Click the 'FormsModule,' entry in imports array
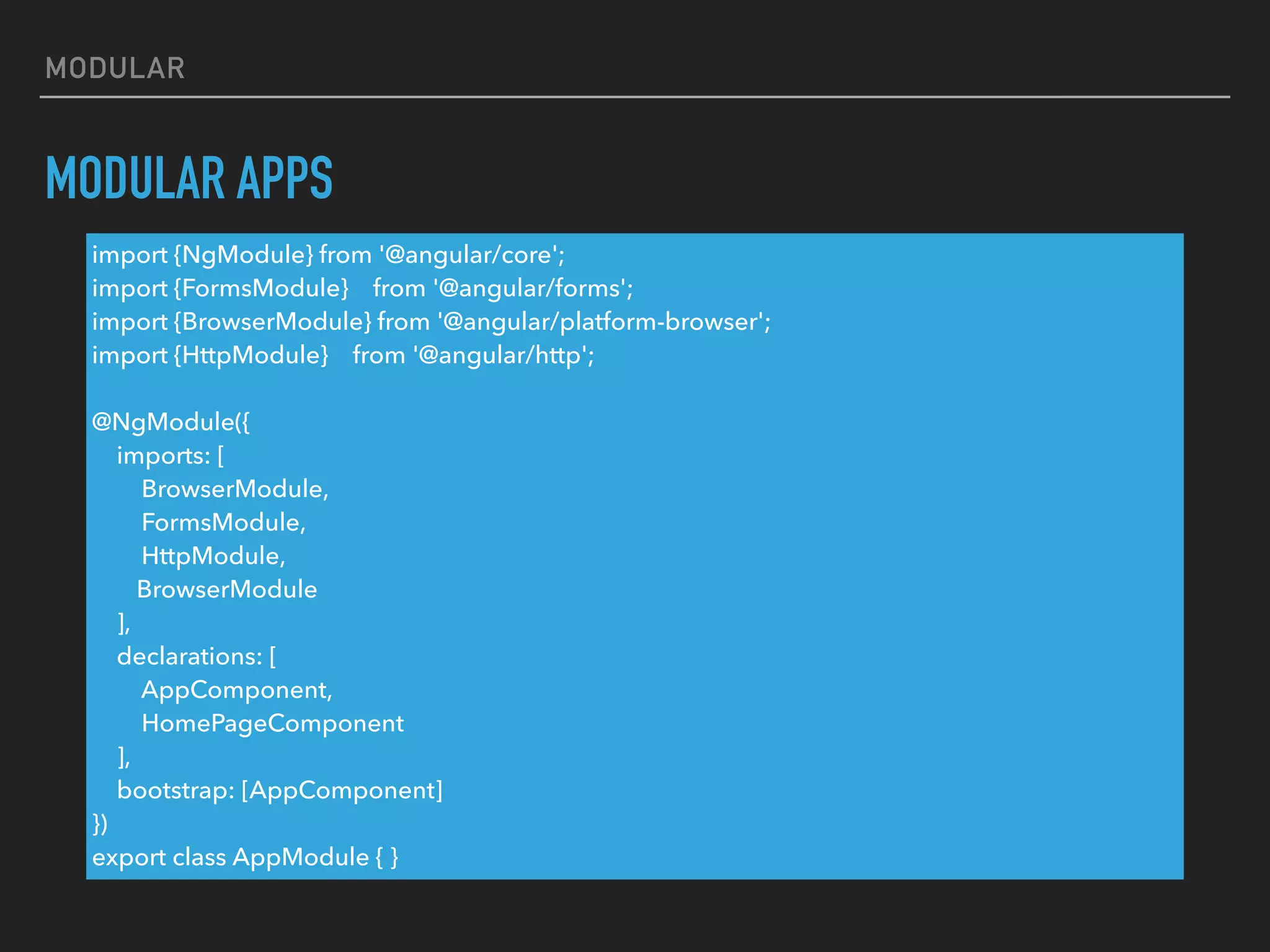The height and width of the screenshot is (952, 1270). click(224, 523)
